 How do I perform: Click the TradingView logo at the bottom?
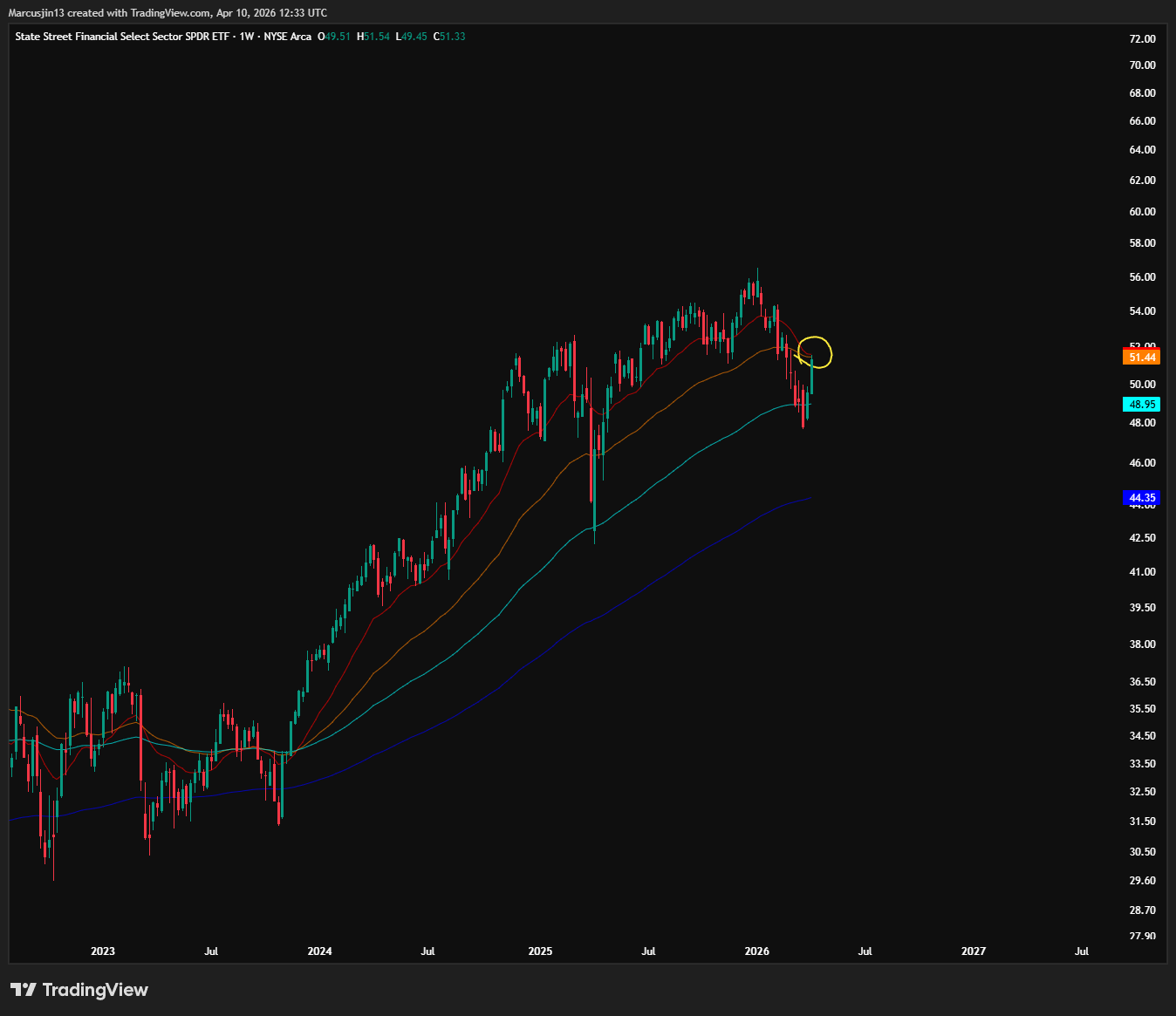click(79, 990)
